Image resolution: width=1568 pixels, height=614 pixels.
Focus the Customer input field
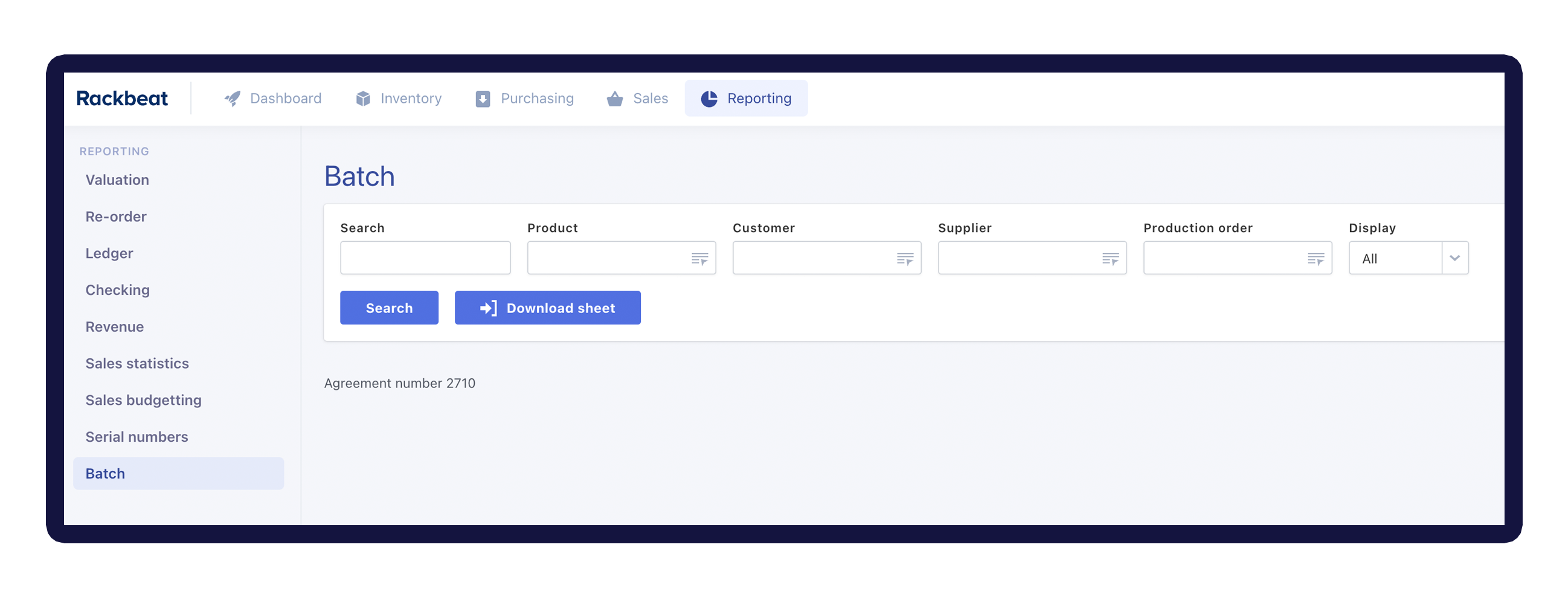click(827, 257)
